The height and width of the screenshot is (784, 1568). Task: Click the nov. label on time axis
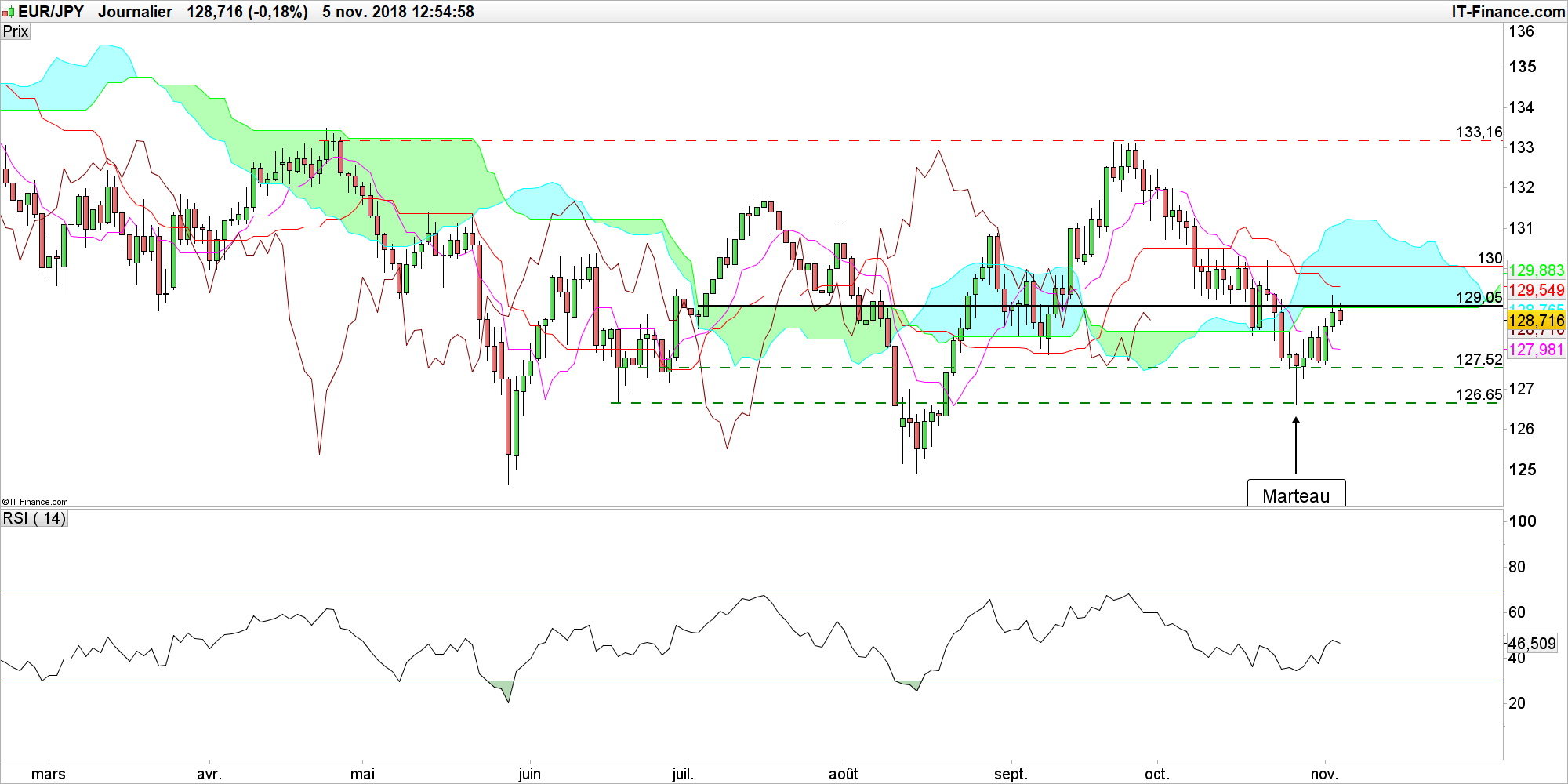click(1324, 774)
